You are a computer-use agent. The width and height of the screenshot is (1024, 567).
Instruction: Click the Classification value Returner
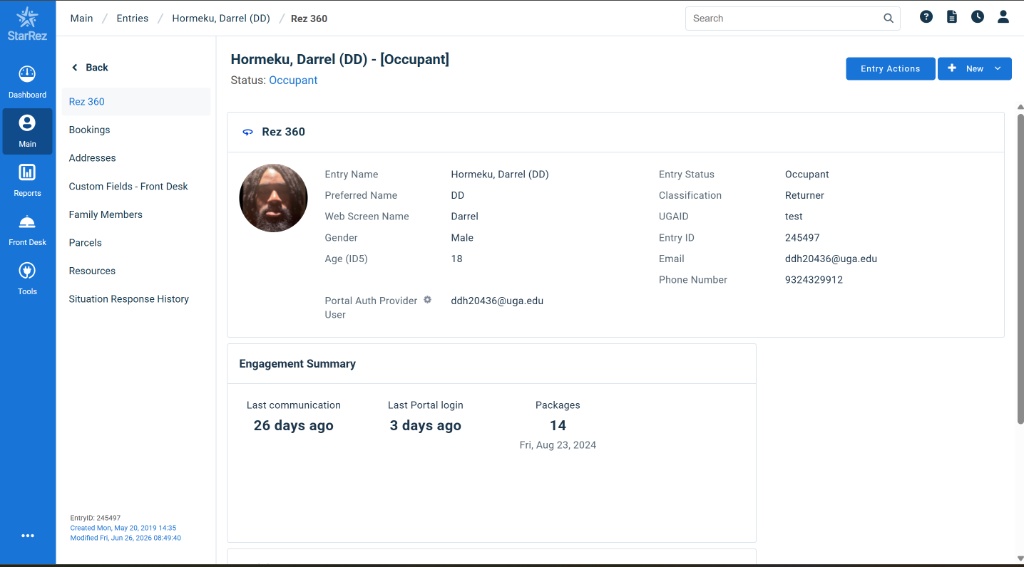tap(805, 195)
